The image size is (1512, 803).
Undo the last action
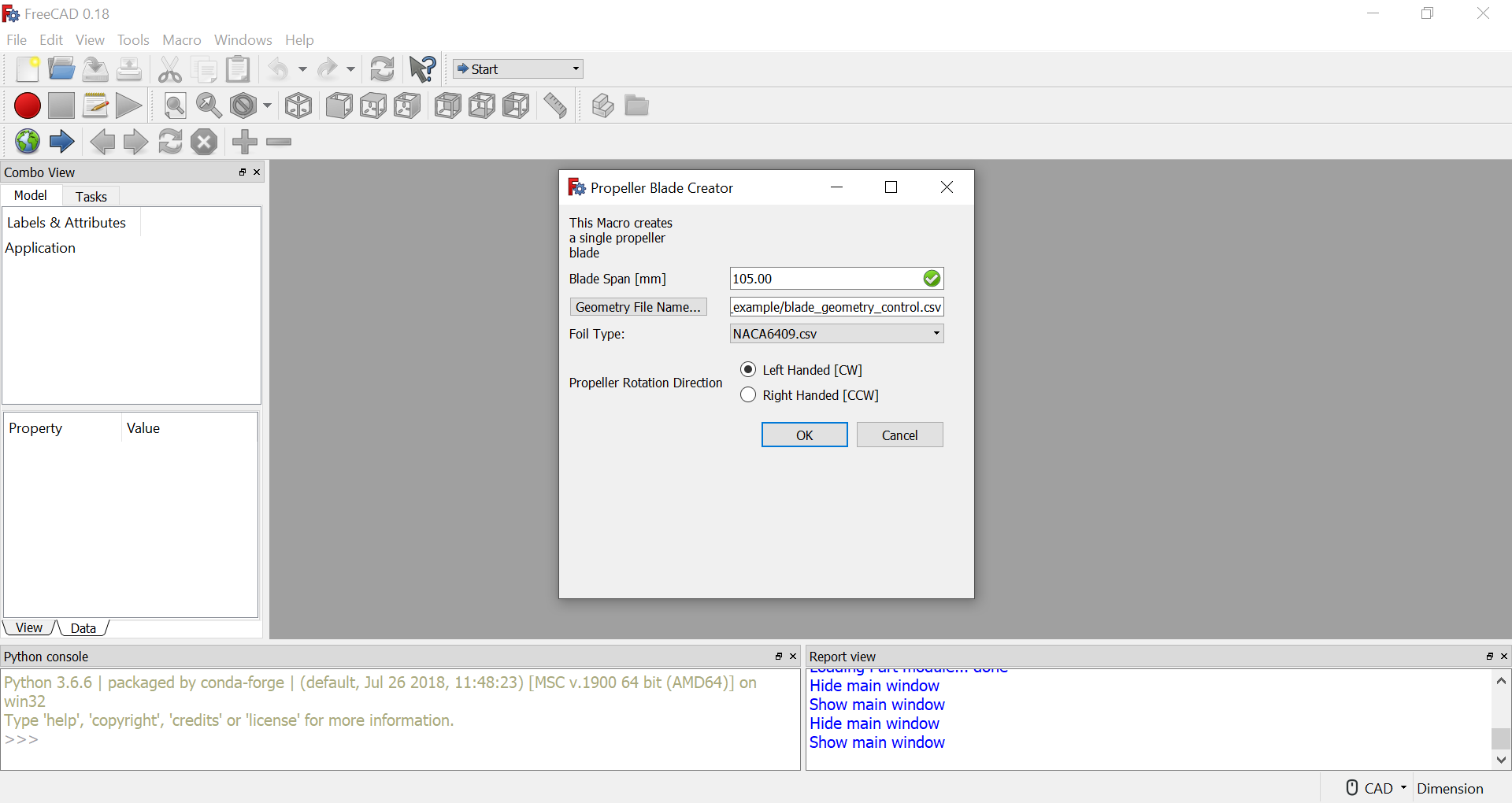[x=278, y=69]
